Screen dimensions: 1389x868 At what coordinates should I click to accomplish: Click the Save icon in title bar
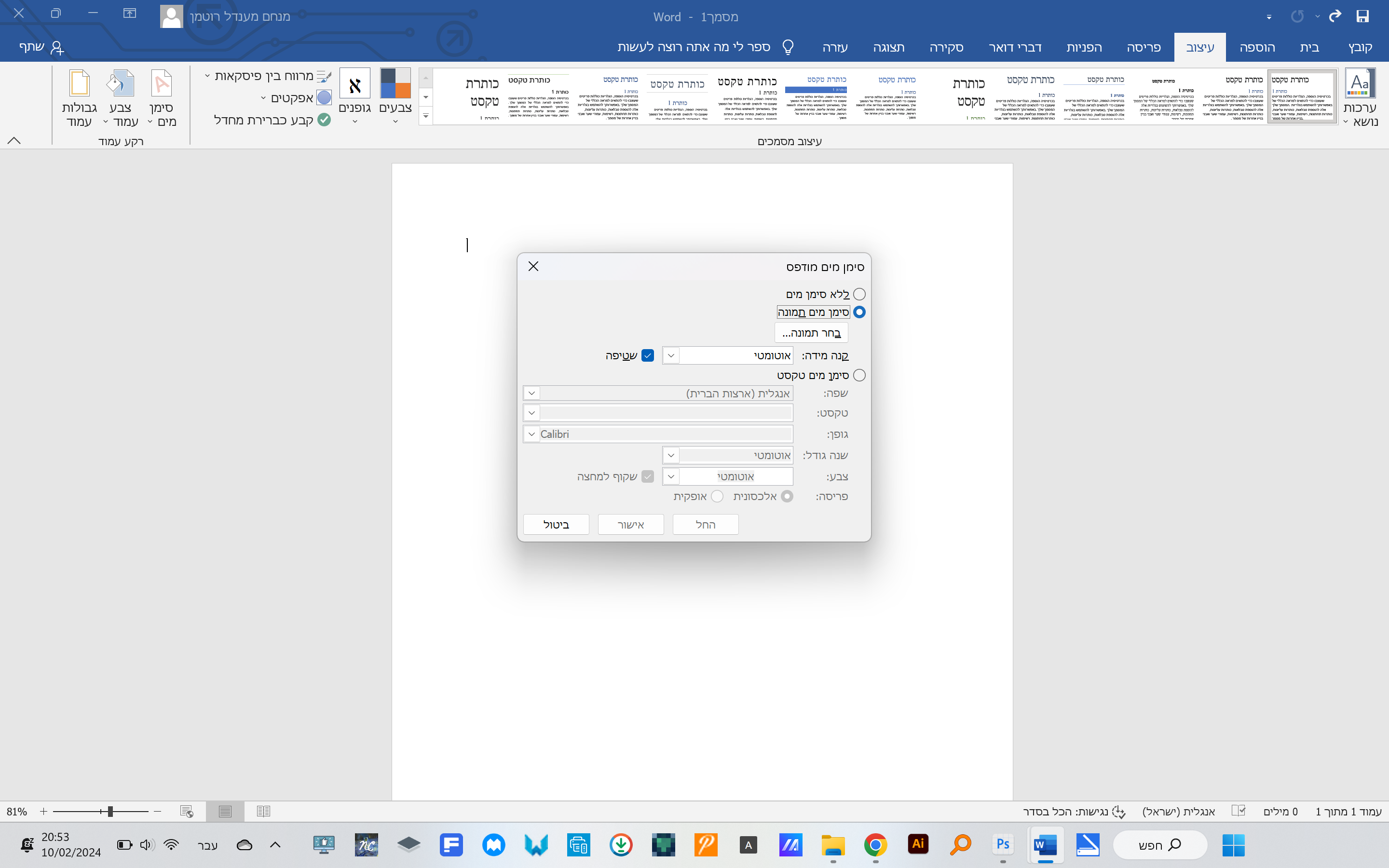[x=1362, y=16]
